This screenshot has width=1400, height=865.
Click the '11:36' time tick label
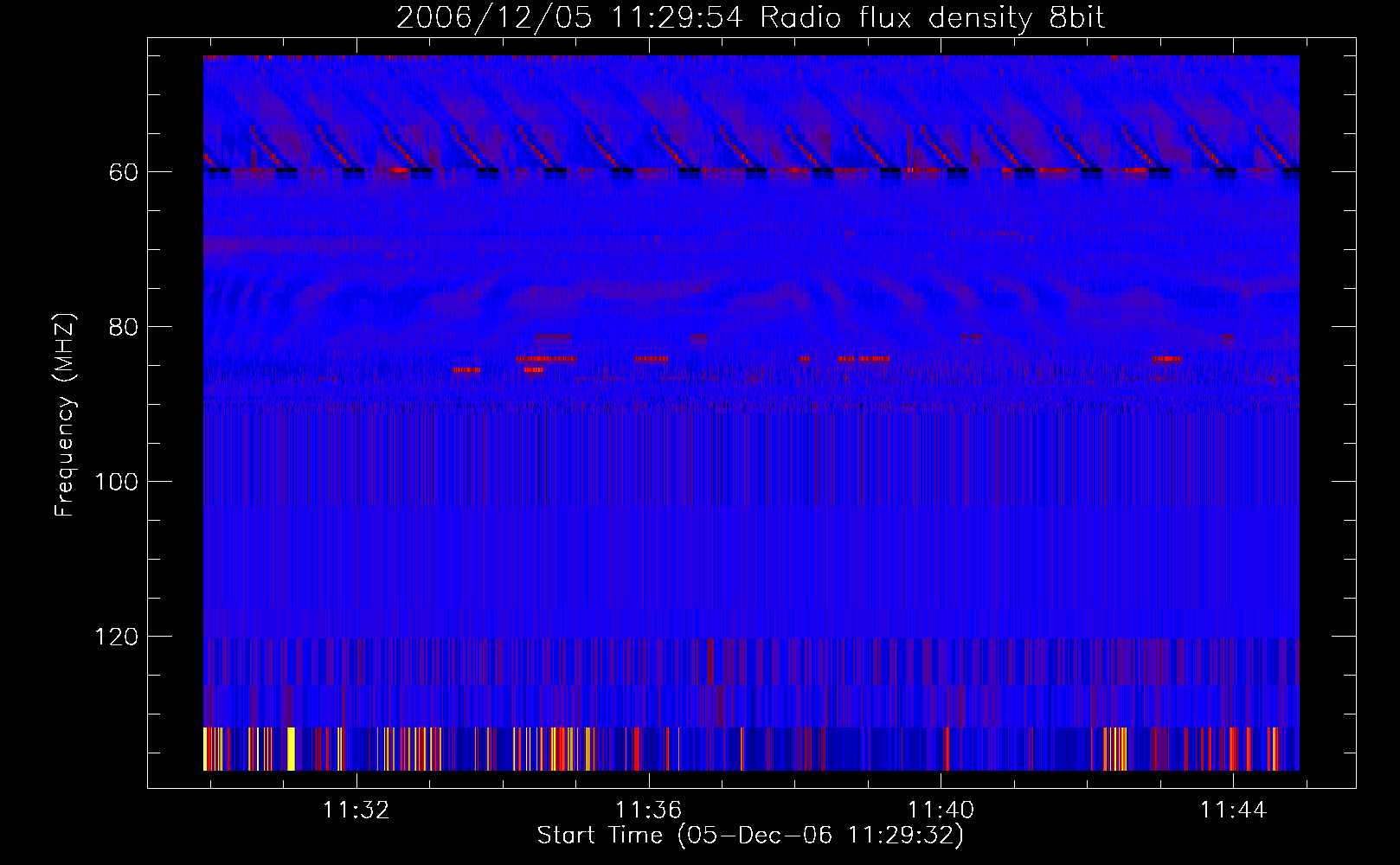(649, 811)
